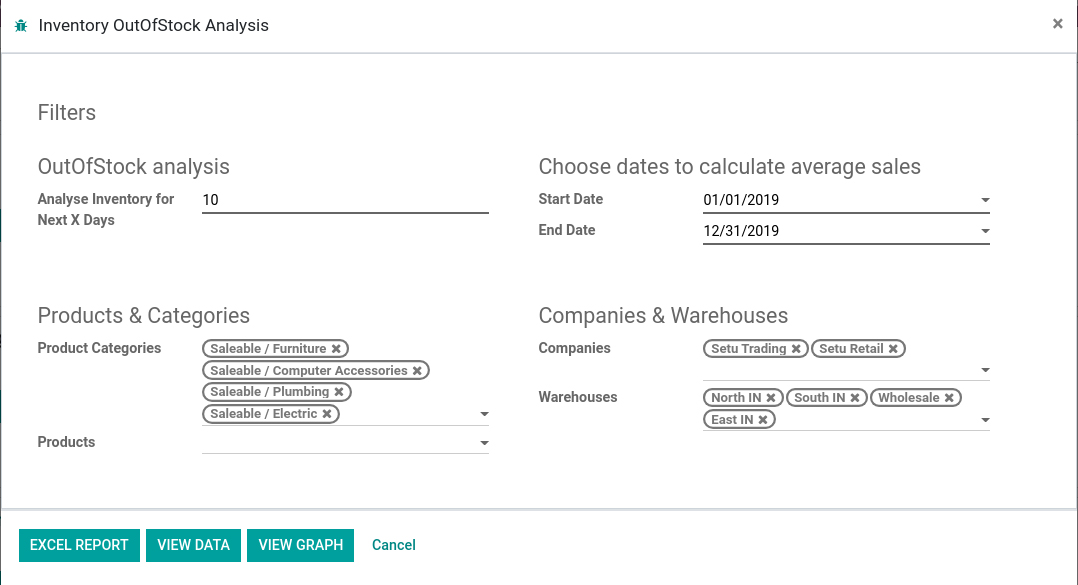Remove the Saleable / Electric tag

tap(327, 414)
